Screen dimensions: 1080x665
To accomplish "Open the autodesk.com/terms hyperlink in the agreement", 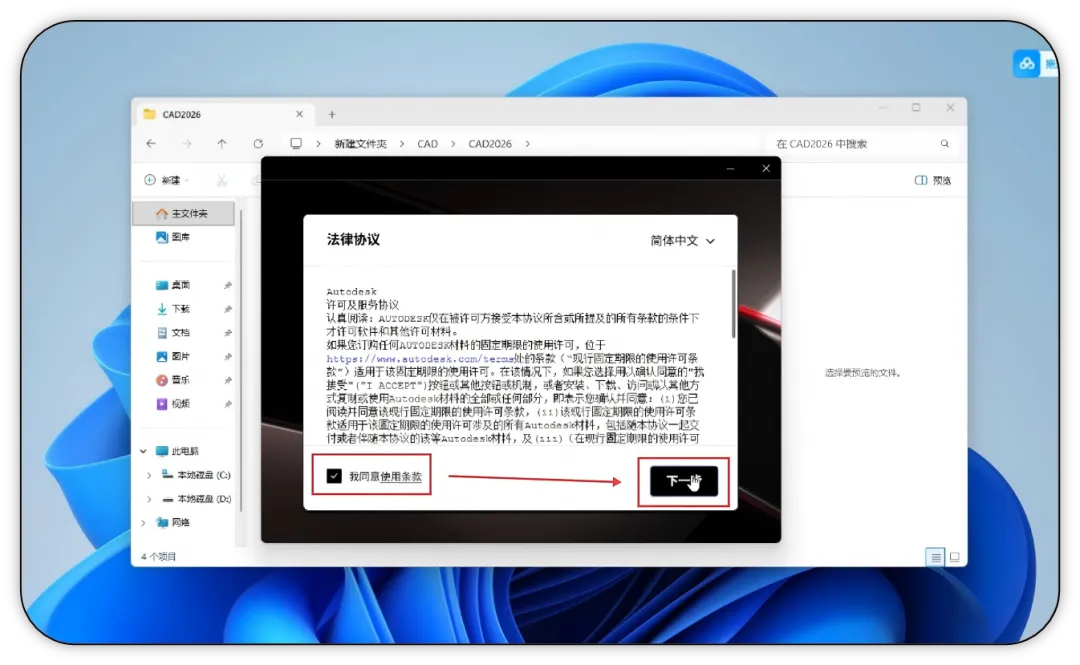I will click(420, 358).
